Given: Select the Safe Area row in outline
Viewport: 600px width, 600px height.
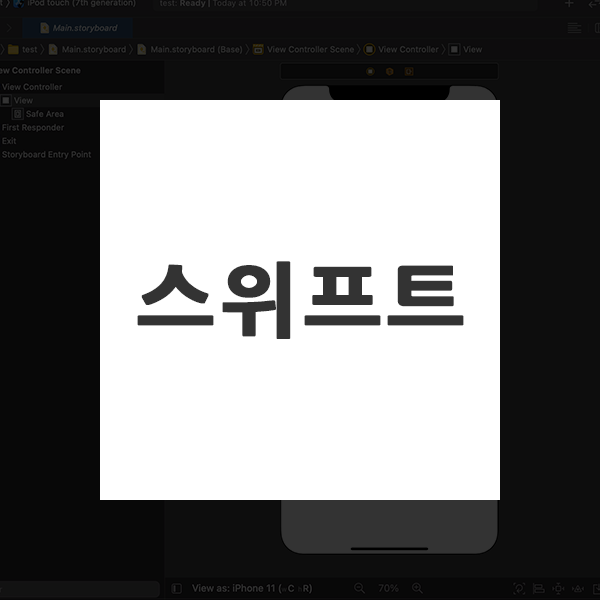Looking at the screenshot, I should click(45, 114).
